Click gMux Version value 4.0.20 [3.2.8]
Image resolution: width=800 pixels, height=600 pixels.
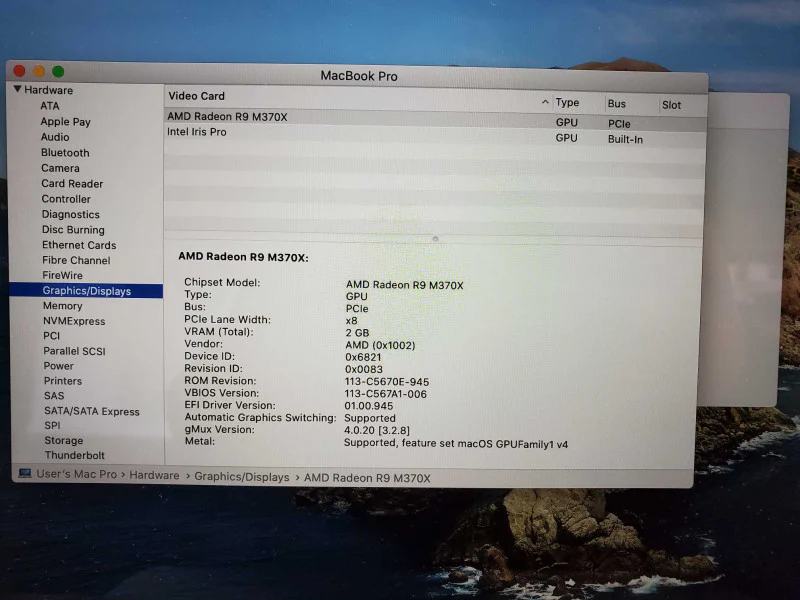coord(377,431)
